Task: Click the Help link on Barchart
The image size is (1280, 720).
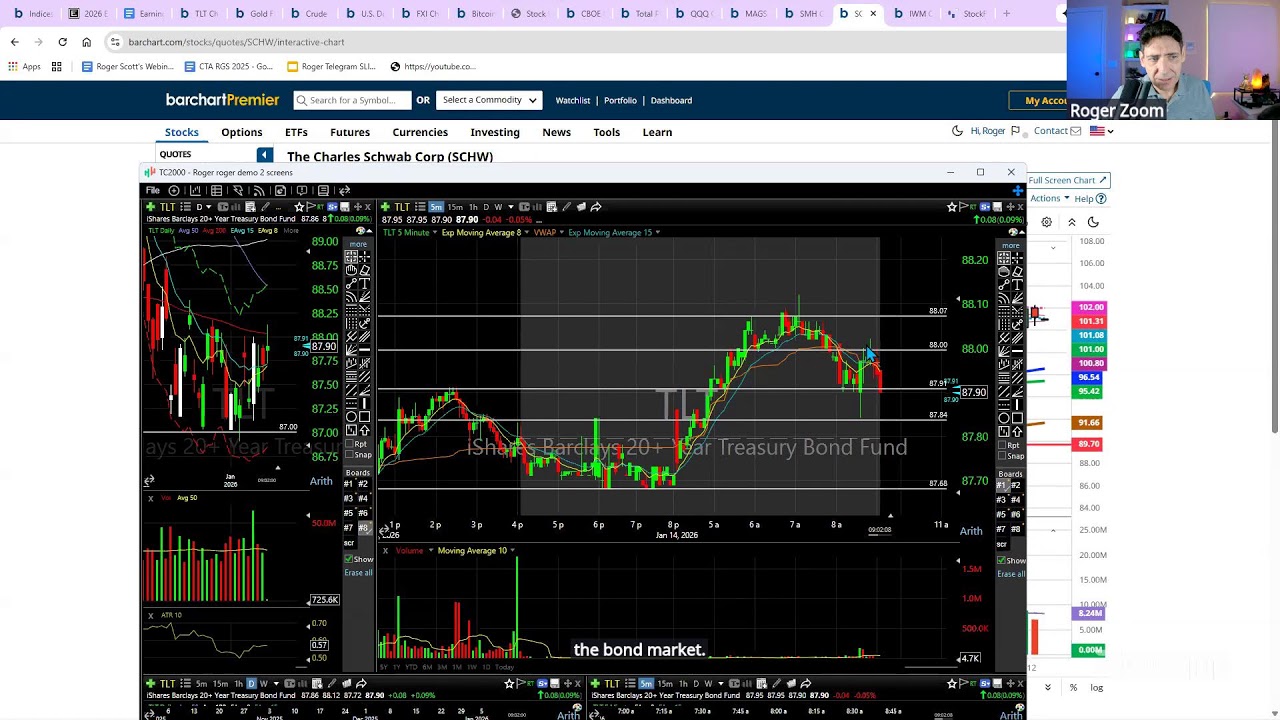Action: (1089, 199)
